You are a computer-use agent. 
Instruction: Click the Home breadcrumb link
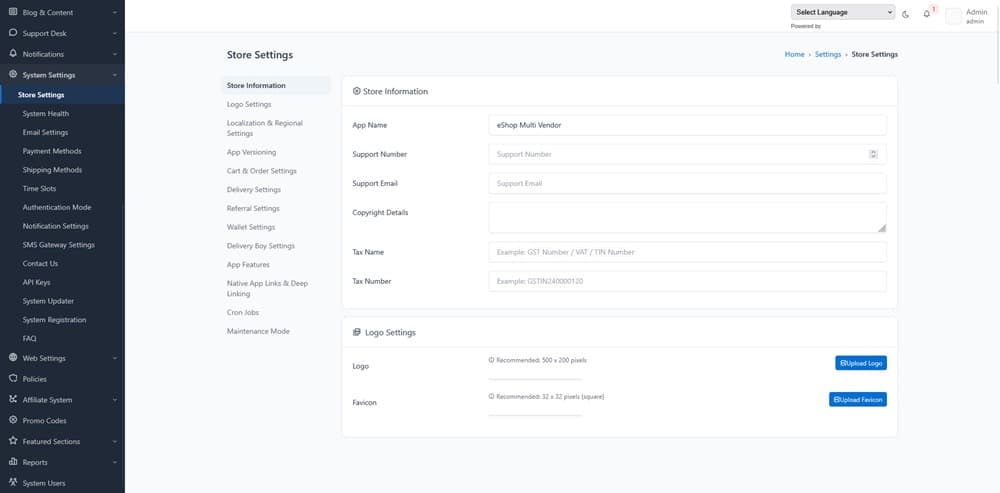click(x=794, y=54)
